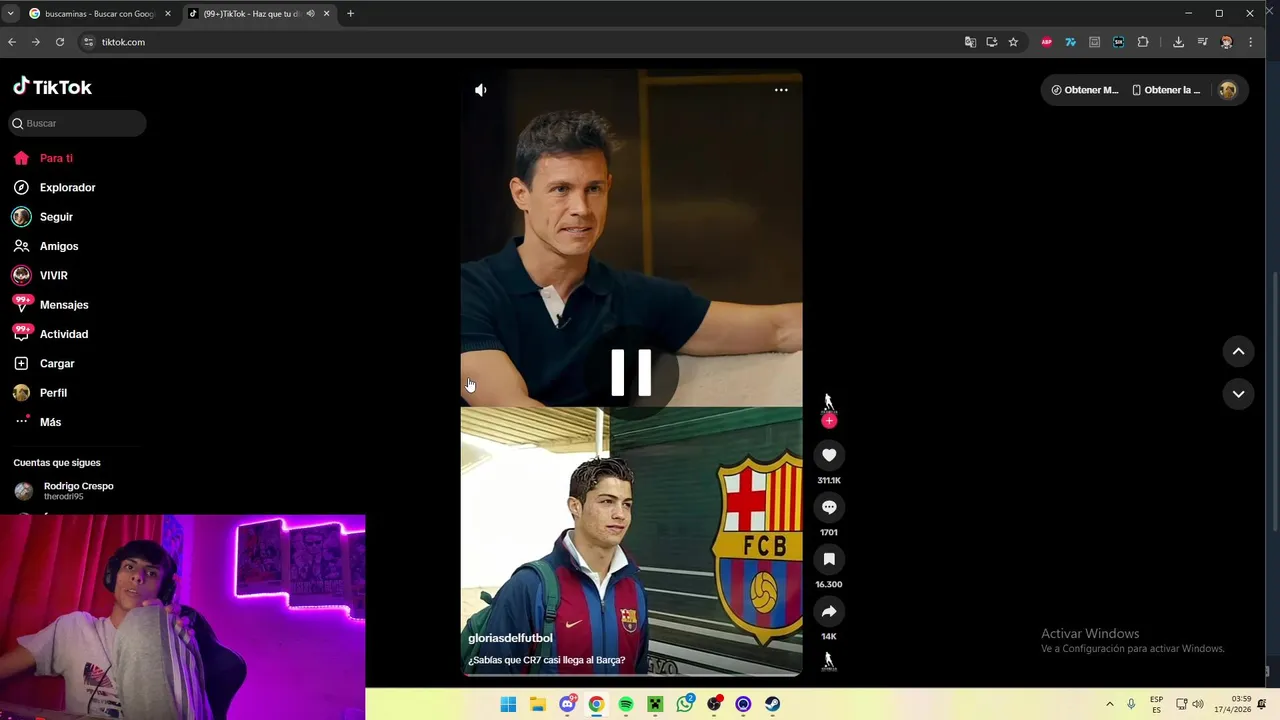Open the Adblock Plus extension
This screenshot has height=720, width=1280.
coord(1047,42)
